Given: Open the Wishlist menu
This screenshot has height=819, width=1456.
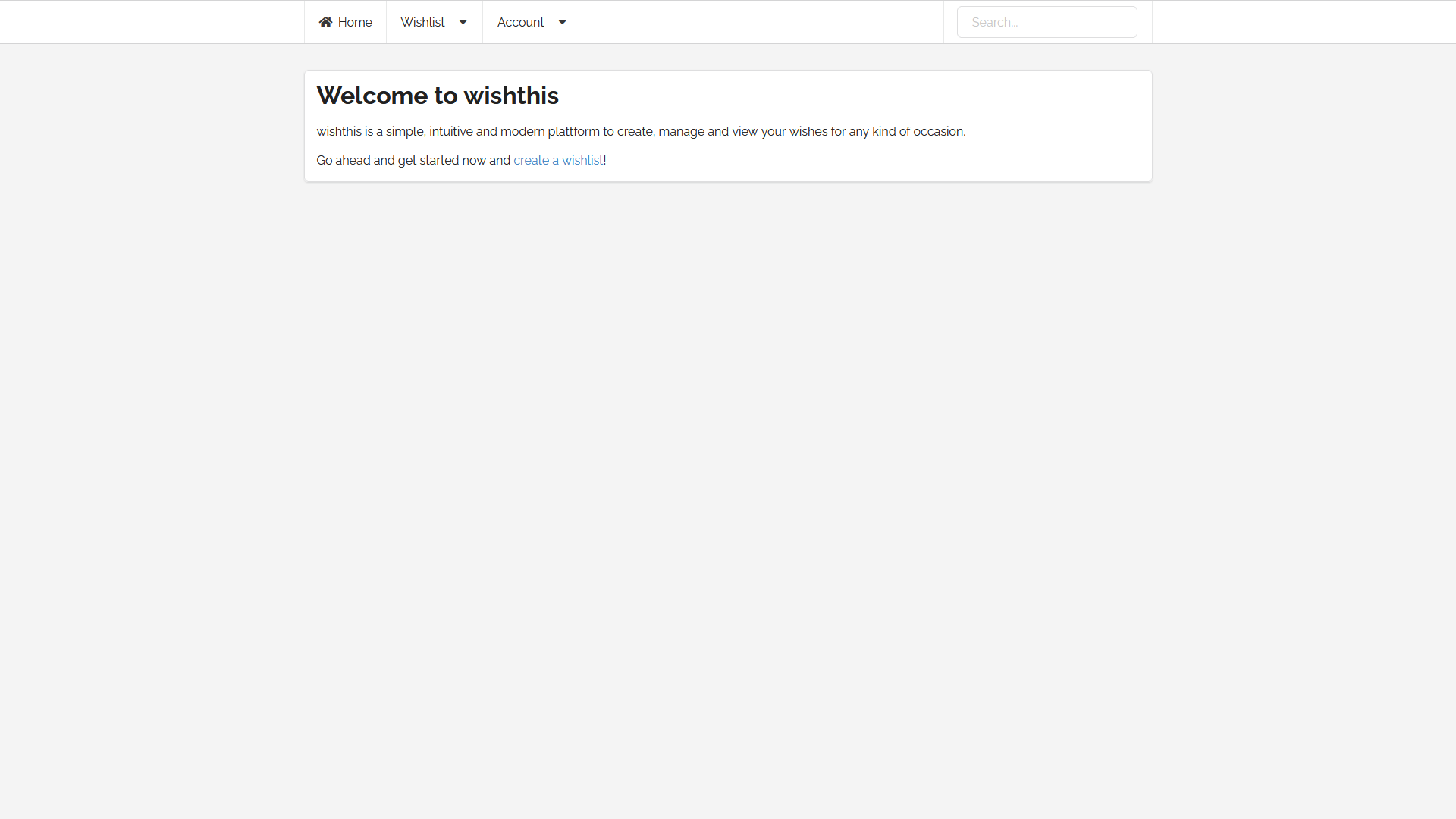Looking at the screenshot, I should coord(434,22).
